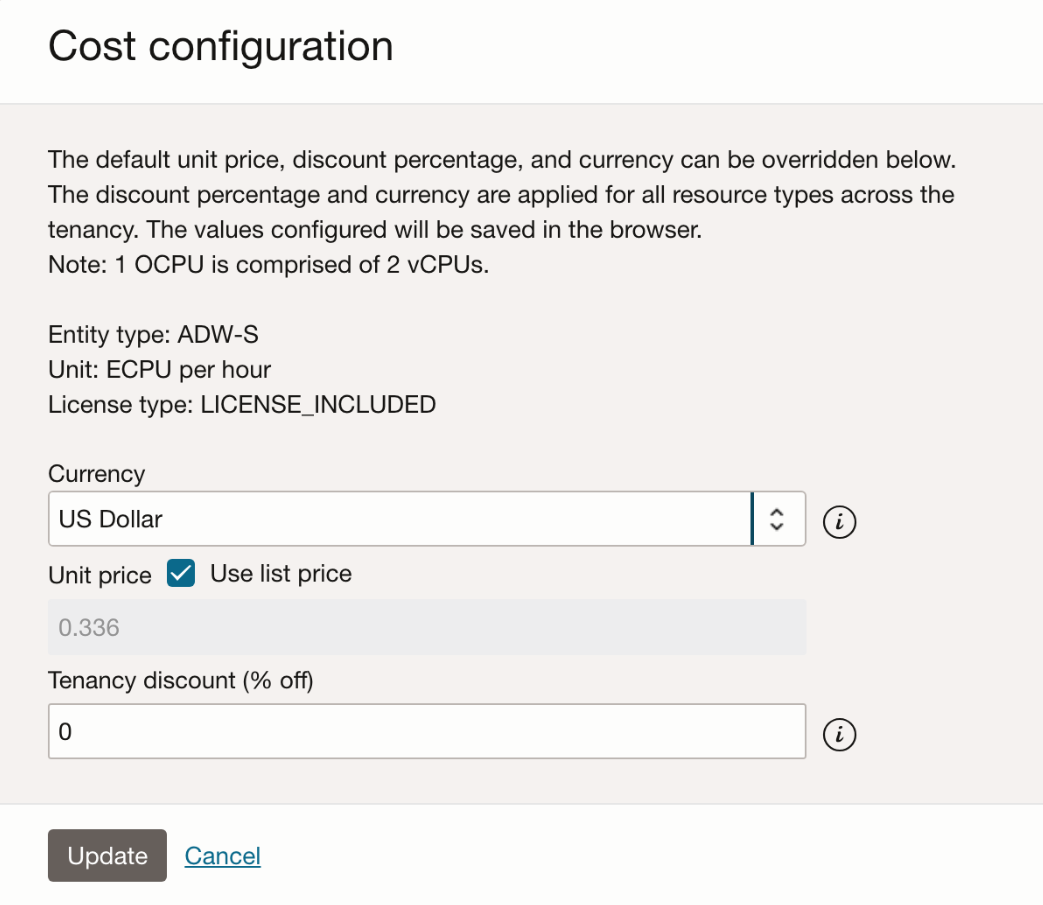Click the "Cost configuration" dialog heading

[221, 47]
